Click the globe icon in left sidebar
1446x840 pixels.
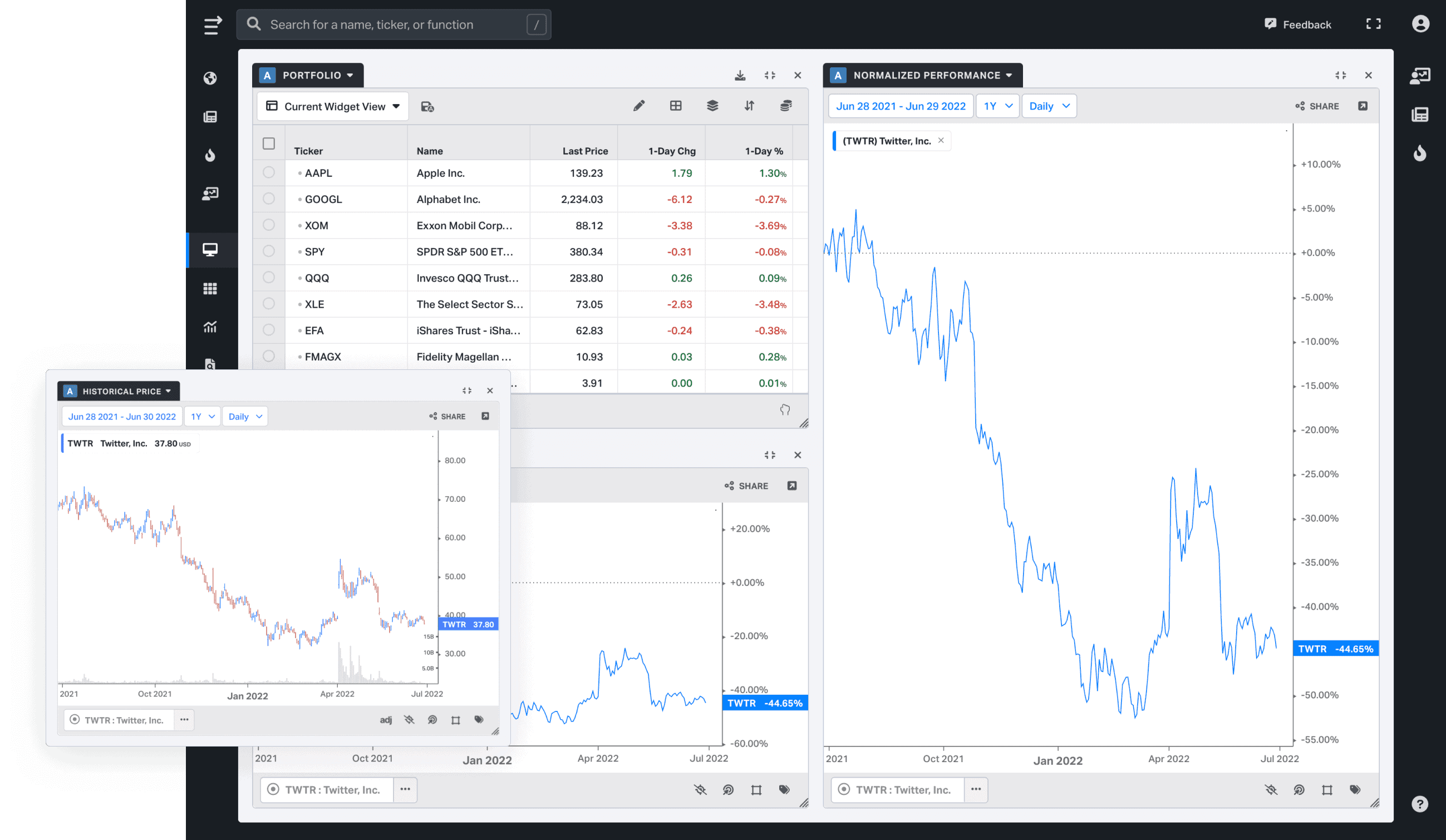(x=210, y=78)
